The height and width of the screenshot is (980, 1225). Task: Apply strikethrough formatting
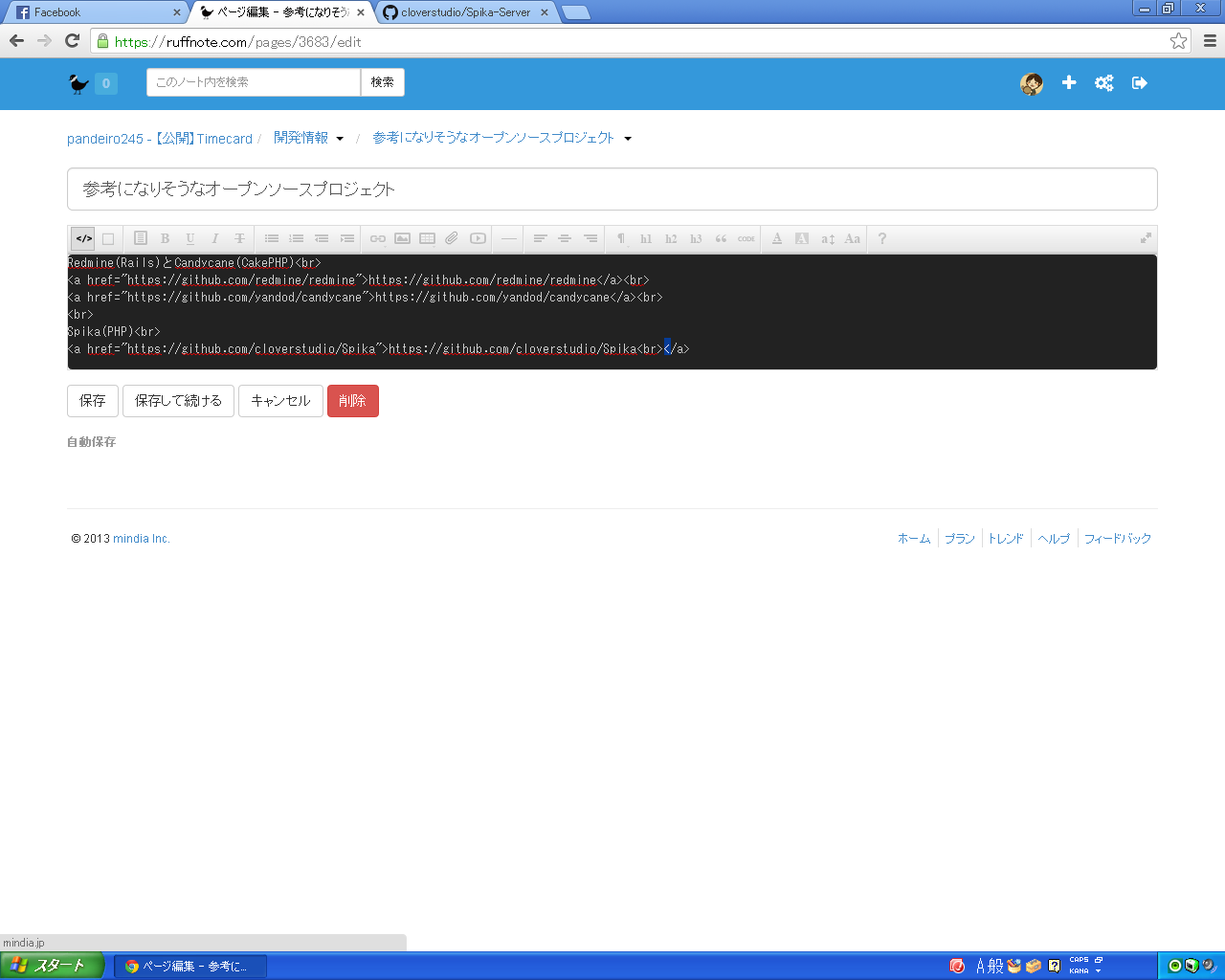click(x=239, y=238)
